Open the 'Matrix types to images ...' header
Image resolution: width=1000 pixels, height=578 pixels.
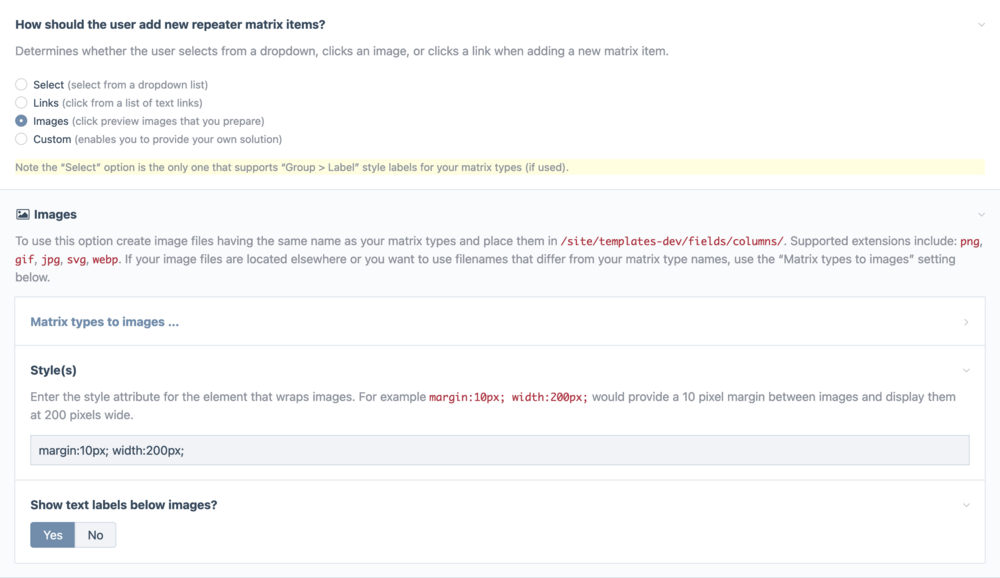tap(105, 322)
